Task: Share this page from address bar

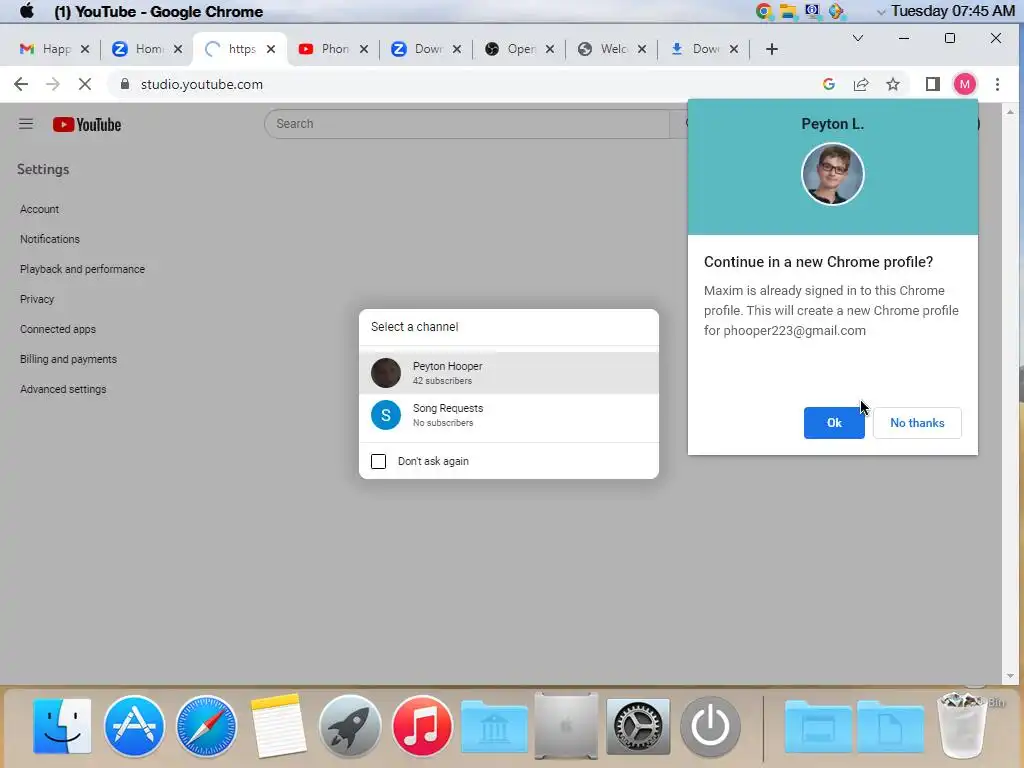Action: 861,84
